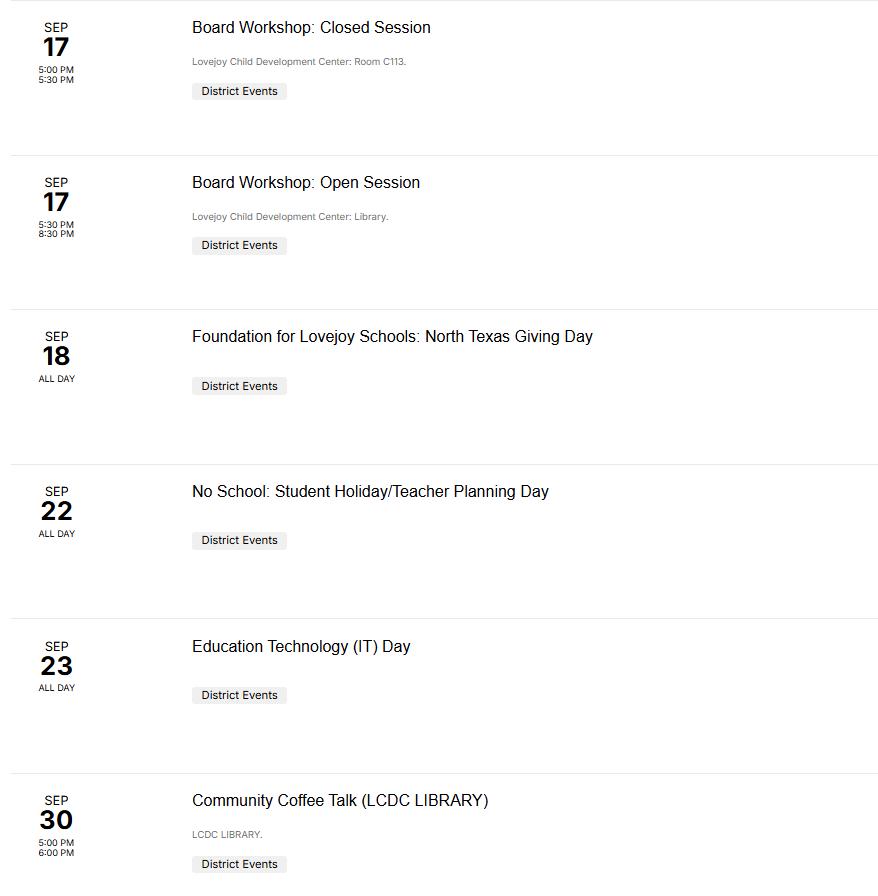878x896 pixels.
Task: Click District Events tag under Open Session
Action: pos(240,246)
